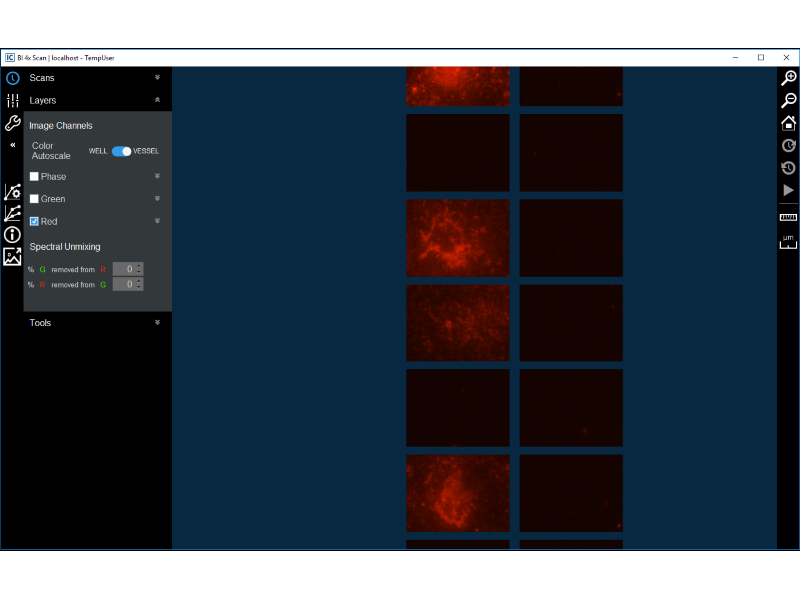Image resolution: width=800 pixels, height=600 pixels.
Task: Open the wrench Tools icon
Action: click(x=13, y=123)
